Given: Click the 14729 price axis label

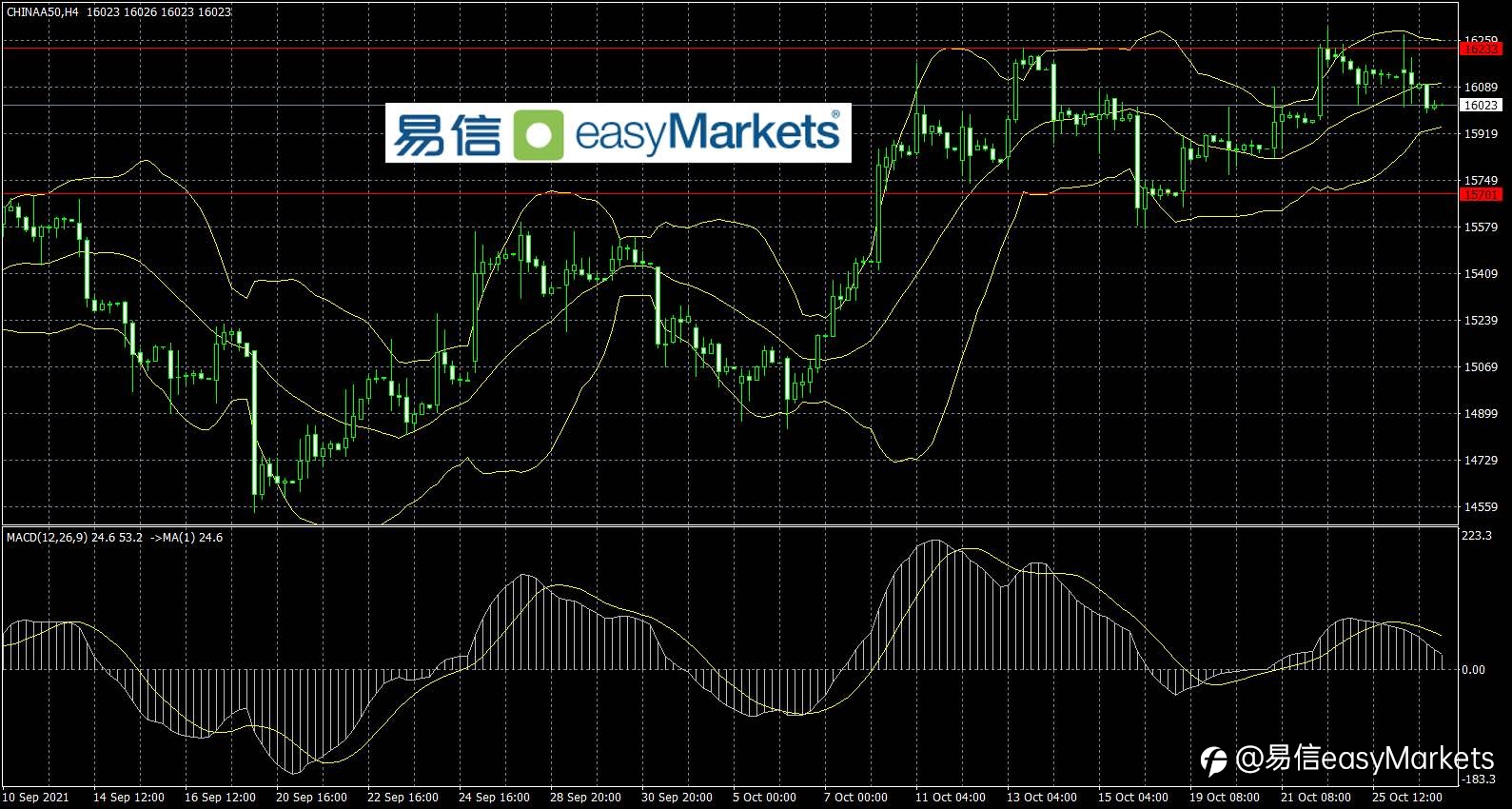Looking at the screenshot, I should 1481,461.
